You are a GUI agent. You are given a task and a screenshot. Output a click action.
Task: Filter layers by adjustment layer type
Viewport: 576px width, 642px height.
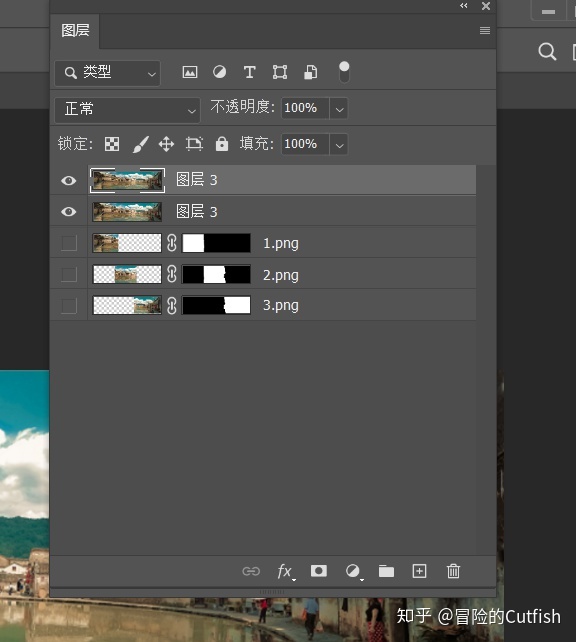pos(219,72)
